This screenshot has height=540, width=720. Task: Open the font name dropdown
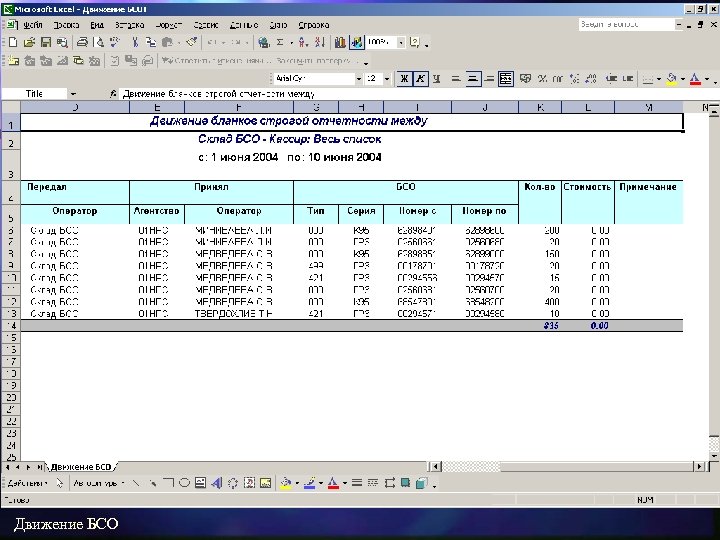358,78
